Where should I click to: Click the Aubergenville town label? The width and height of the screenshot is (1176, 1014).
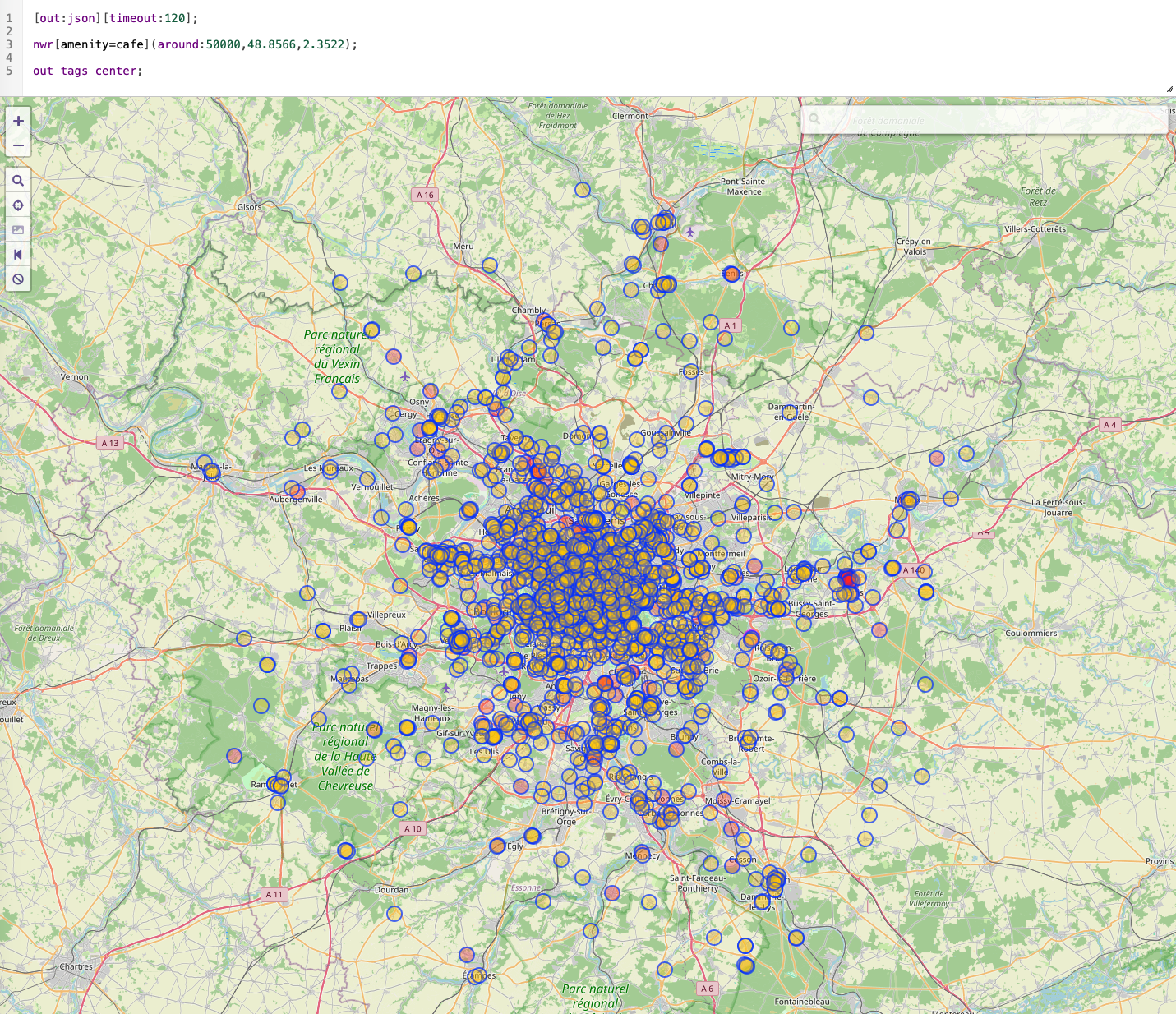[296, 499]
